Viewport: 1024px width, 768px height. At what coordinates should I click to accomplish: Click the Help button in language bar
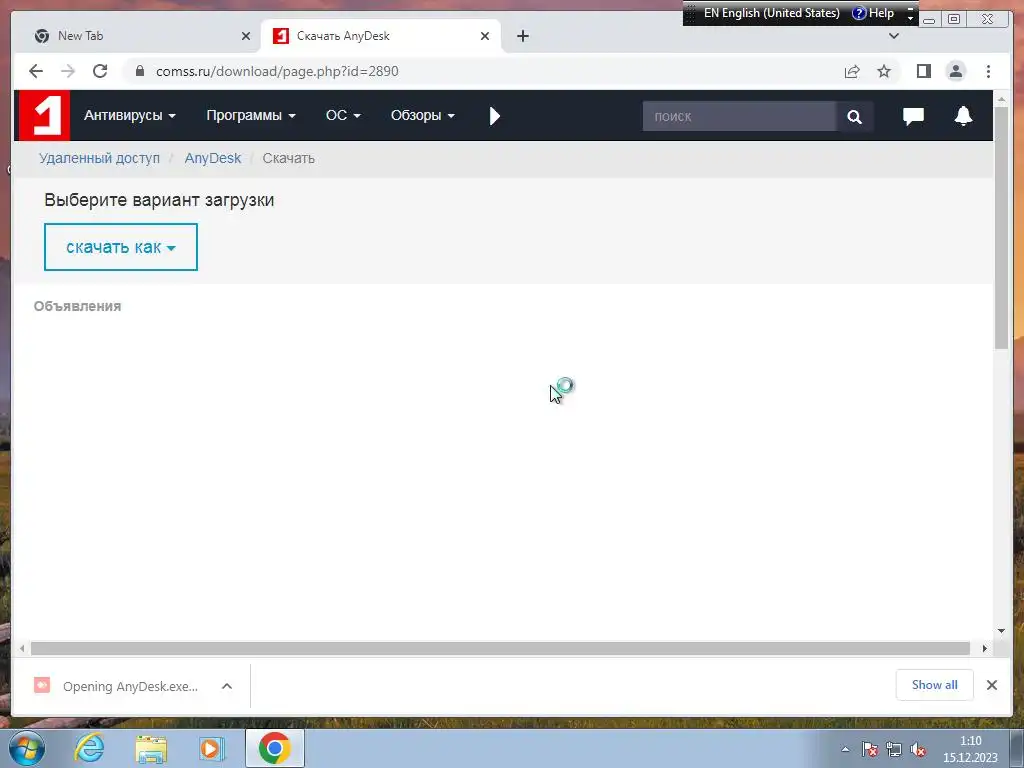(873, 13)
